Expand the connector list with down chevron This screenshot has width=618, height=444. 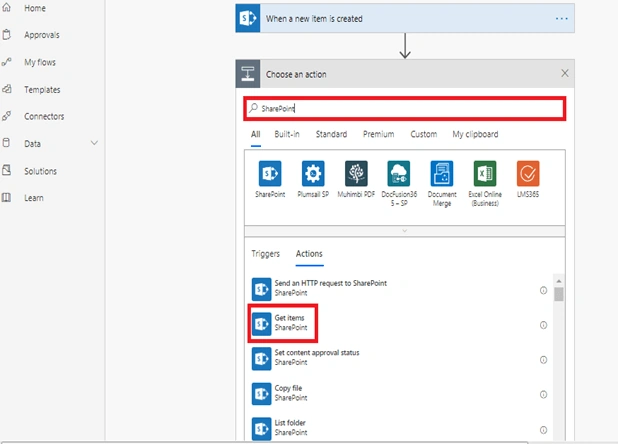point(405,231)
